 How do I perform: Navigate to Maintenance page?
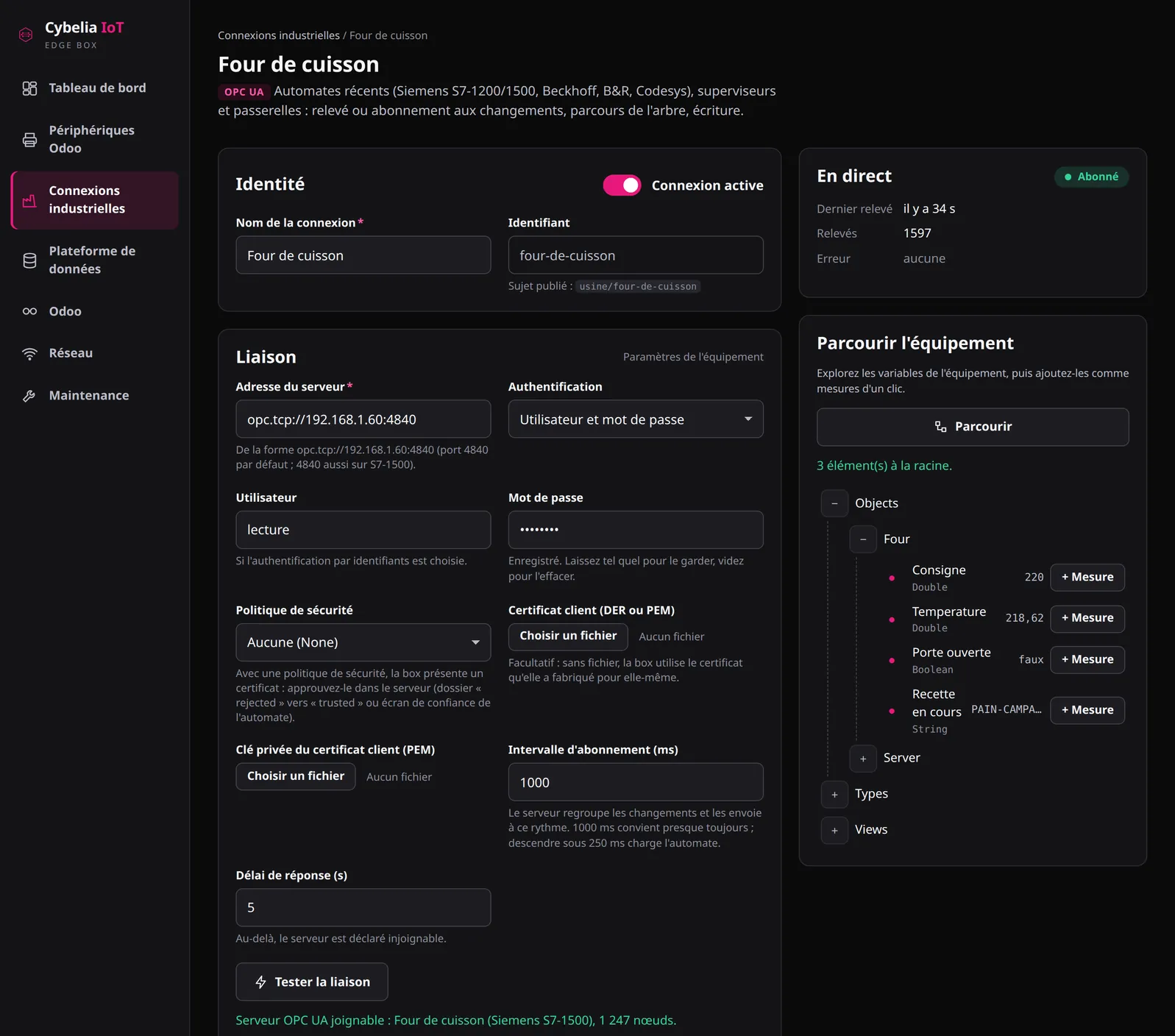[x=95, y=396]
